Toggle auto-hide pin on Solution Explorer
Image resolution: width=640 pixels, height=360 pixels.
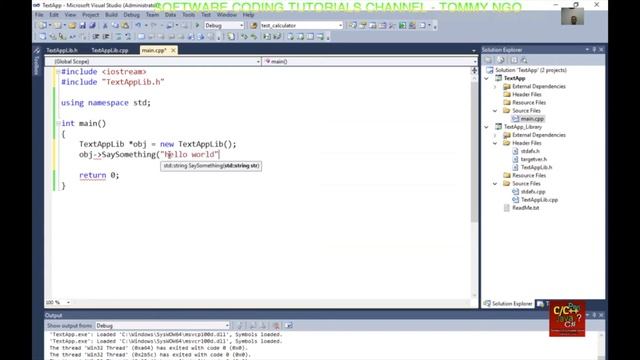pos(594,49)
